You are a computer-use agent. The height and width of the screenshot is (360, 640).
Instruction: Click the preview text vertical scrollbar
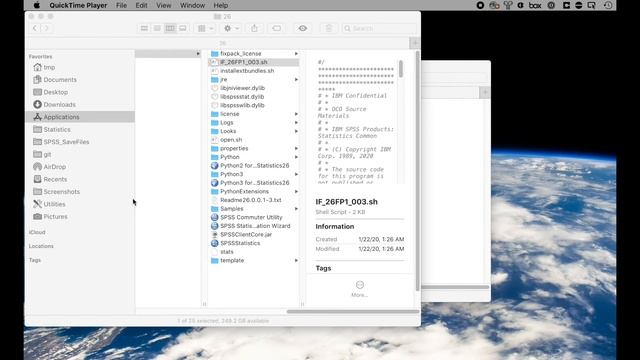[x=401, y=69]
